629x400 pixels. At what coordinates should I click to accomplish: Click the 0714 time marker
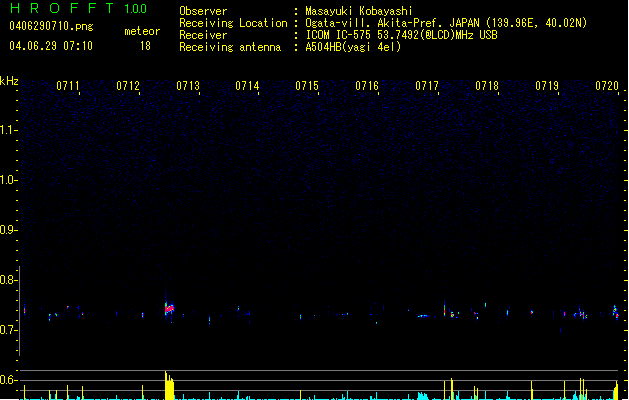pyautogui.click(x=247, y=85)
